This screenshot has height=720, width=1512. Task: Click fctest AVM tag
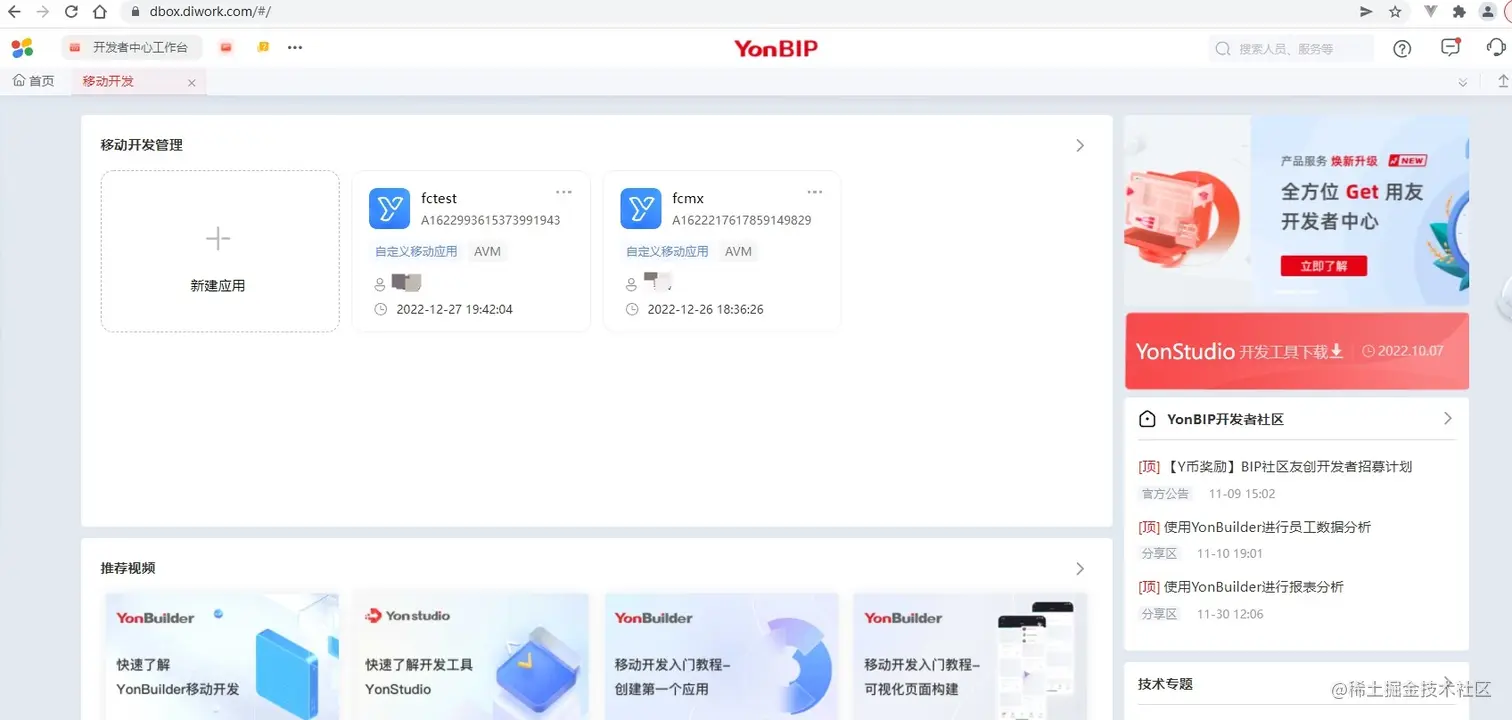click(487, 251)
